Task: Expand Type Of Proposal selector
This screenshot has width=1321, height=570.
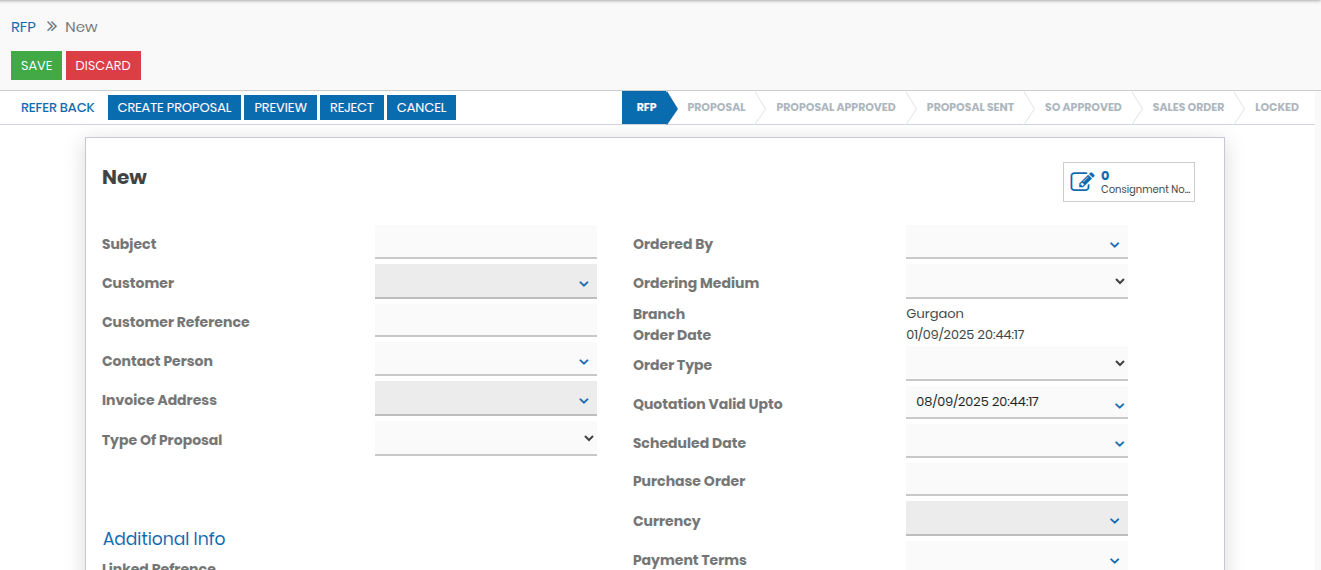Action: [x=485, y=439]
